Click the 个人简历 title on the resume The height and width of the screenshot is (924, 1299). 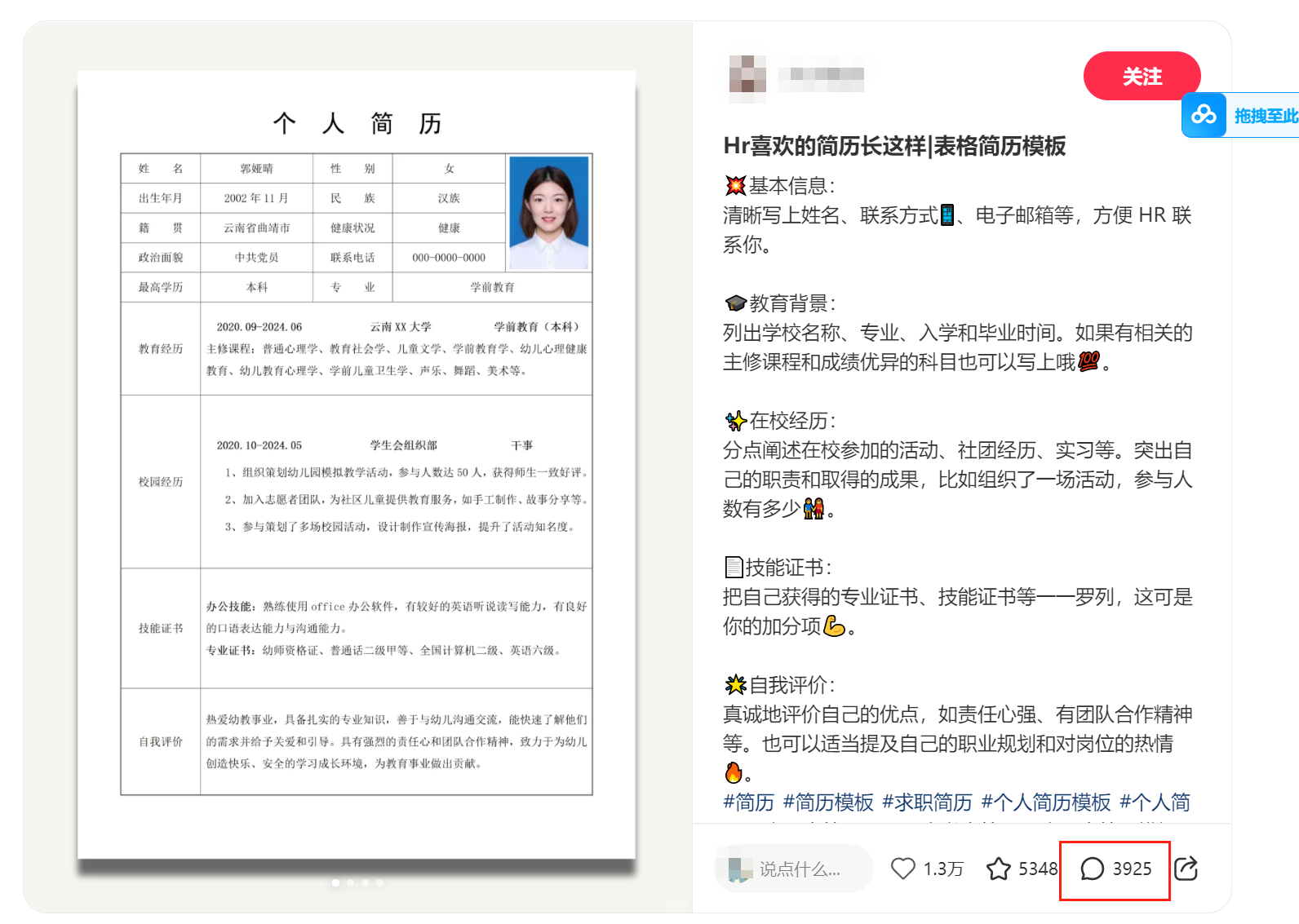pyautogui.click(x=357, y=123)
